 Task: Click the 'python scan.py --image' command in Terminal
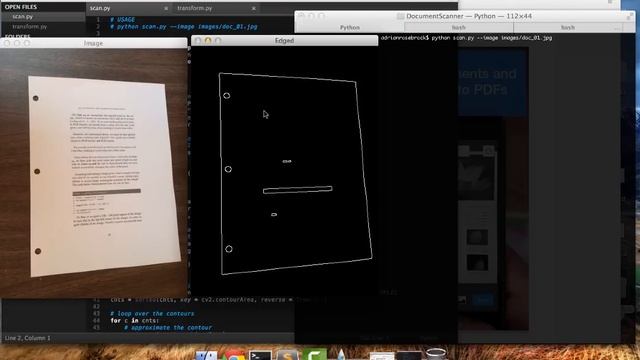(491, 38)
